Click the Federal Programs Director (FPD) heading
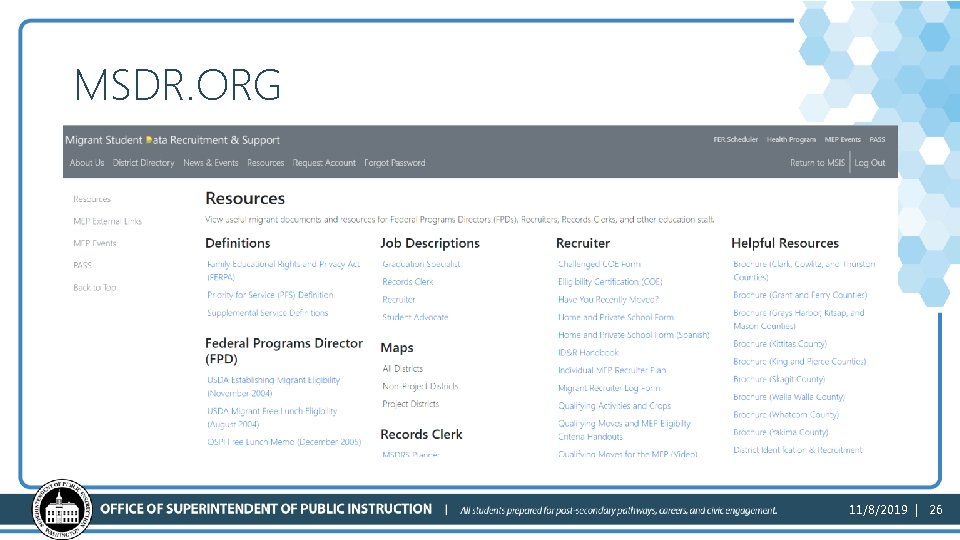 (284, 351)
